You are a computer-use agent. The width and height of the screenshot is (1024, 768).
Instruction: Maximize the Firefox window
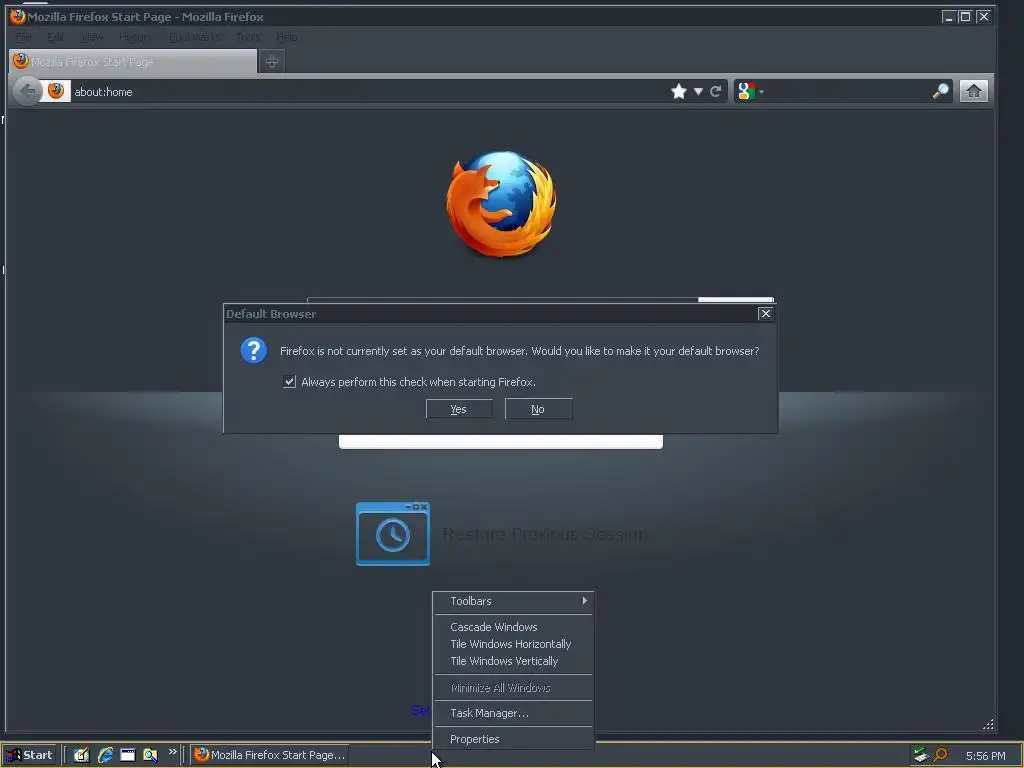[x=965, y=16]
